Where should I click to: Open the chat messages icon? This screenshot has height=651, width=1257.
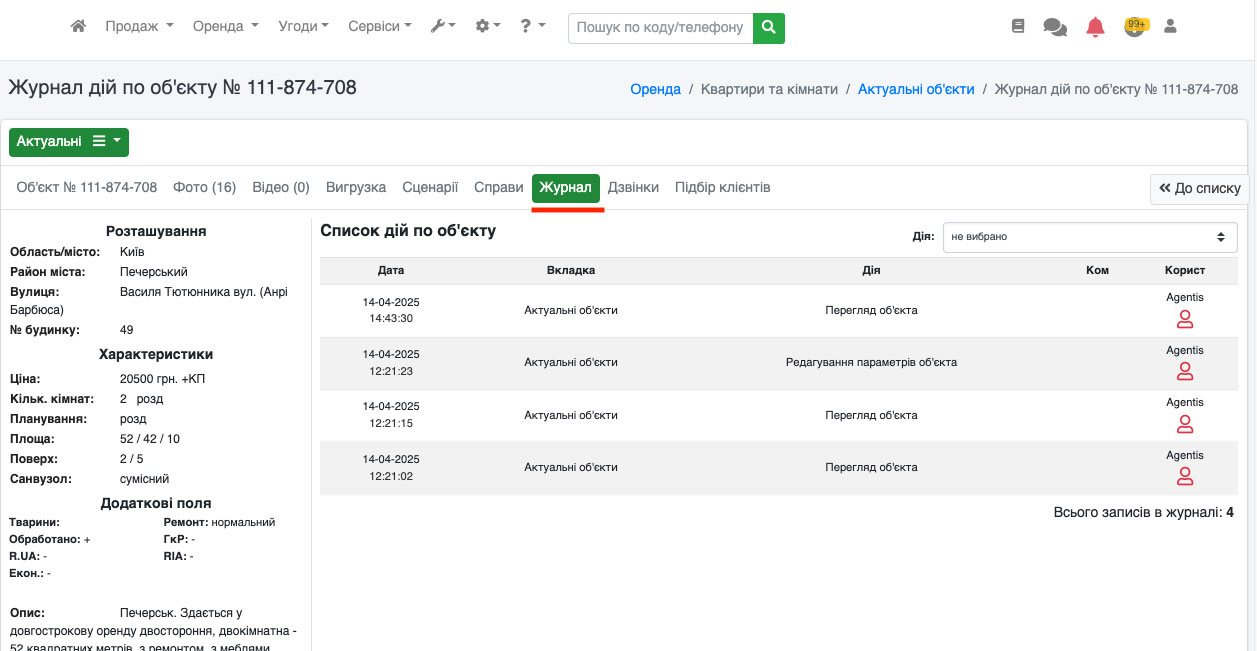pyautogui.click(x=1054, y=27)
